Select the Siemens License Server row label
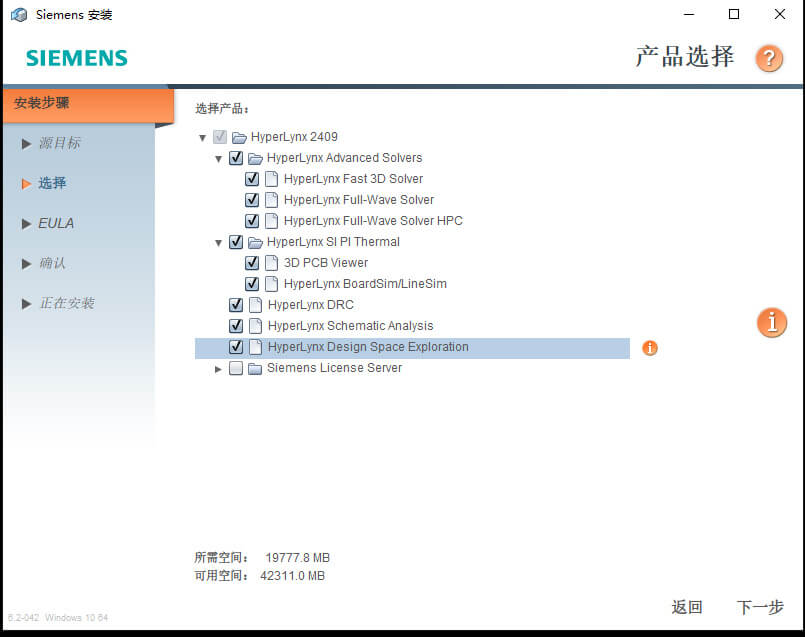 tap(335, 369)
